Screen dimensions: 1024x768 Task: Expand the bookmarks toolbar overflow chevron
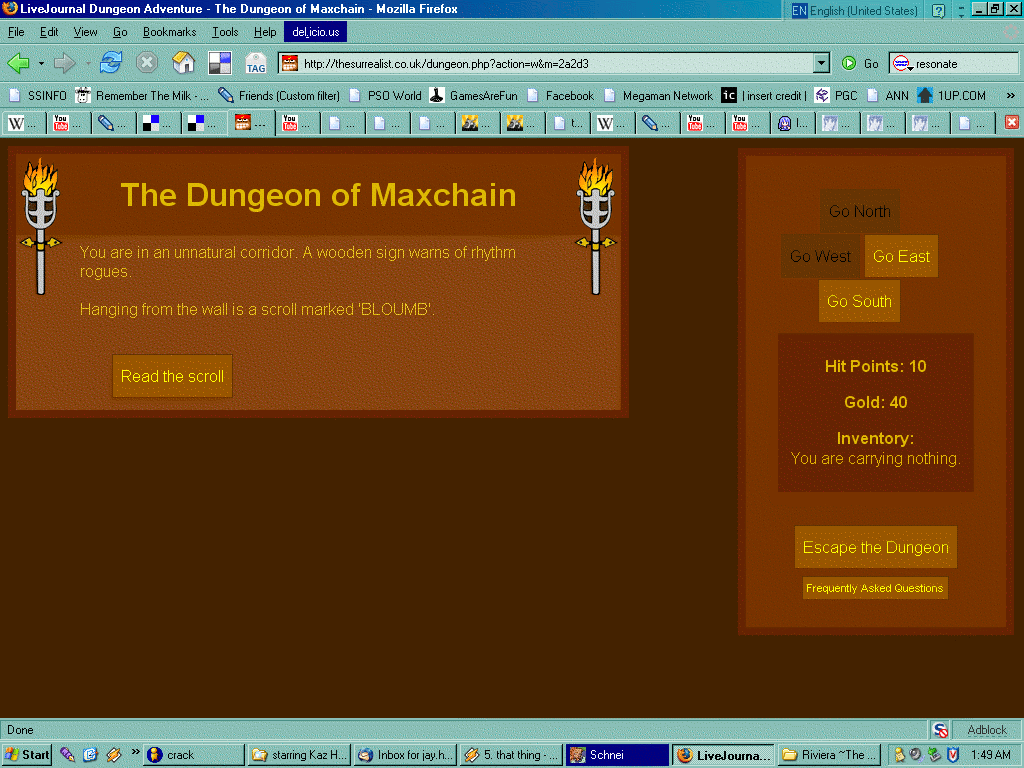[x=1010, y=96]
